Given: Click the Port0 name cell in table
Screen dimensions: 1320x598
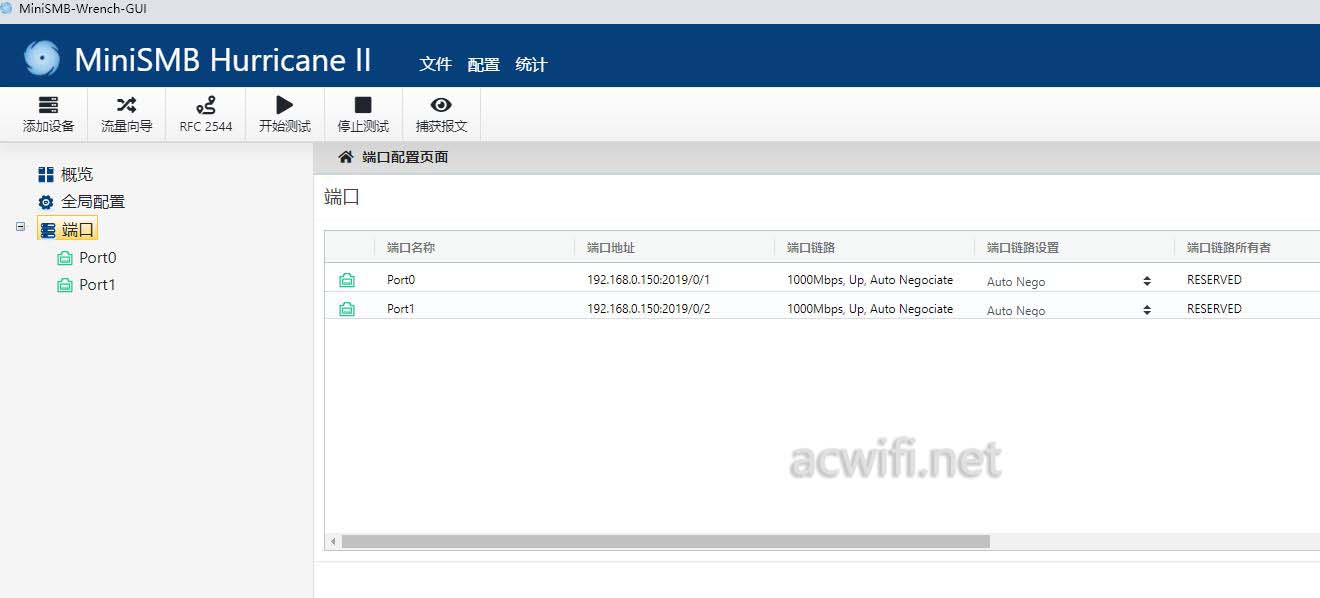Looking at the screenshot, I should pos(401,280).
